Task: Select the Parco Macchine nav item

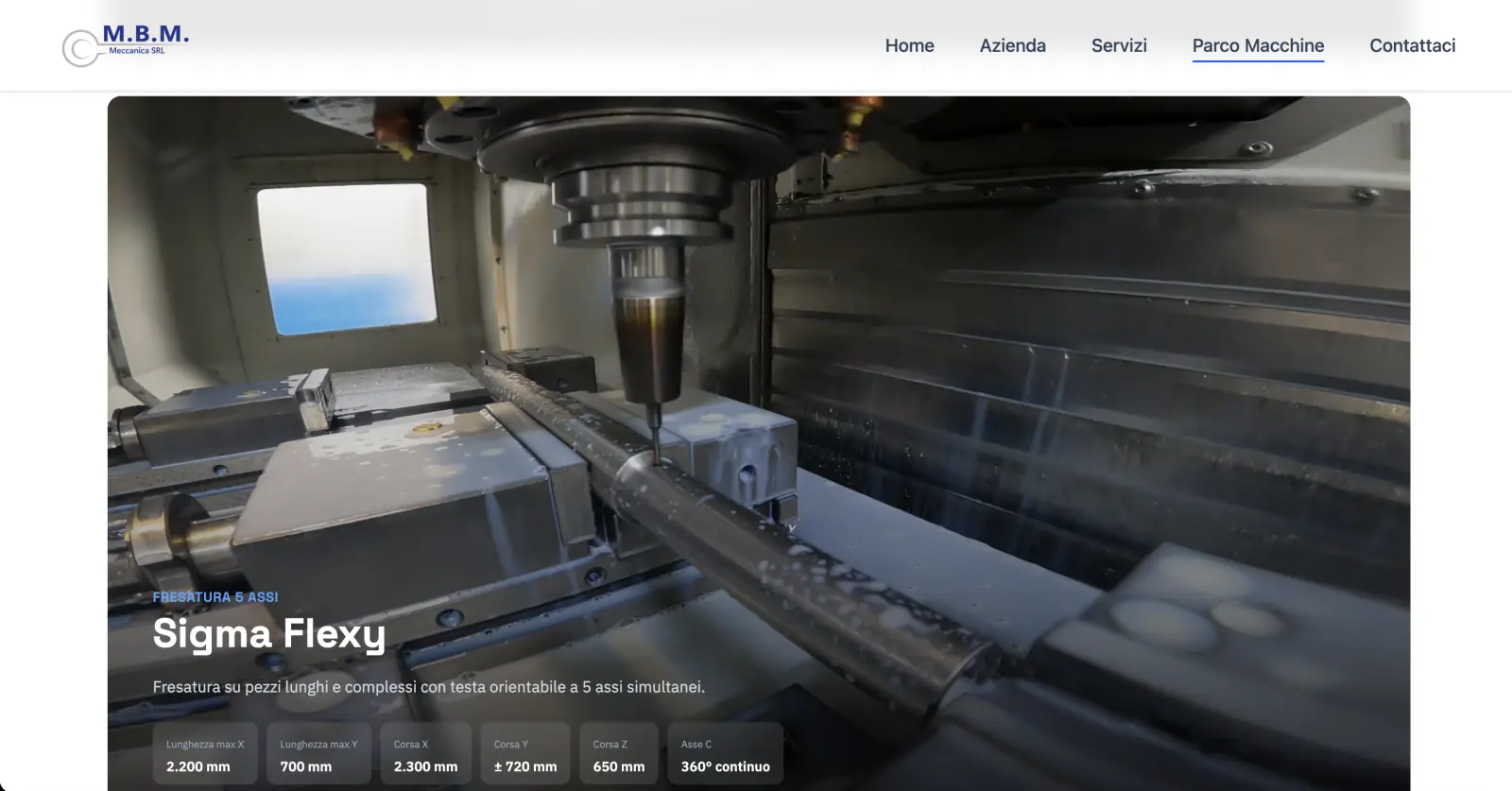Action: point(1258,45)
